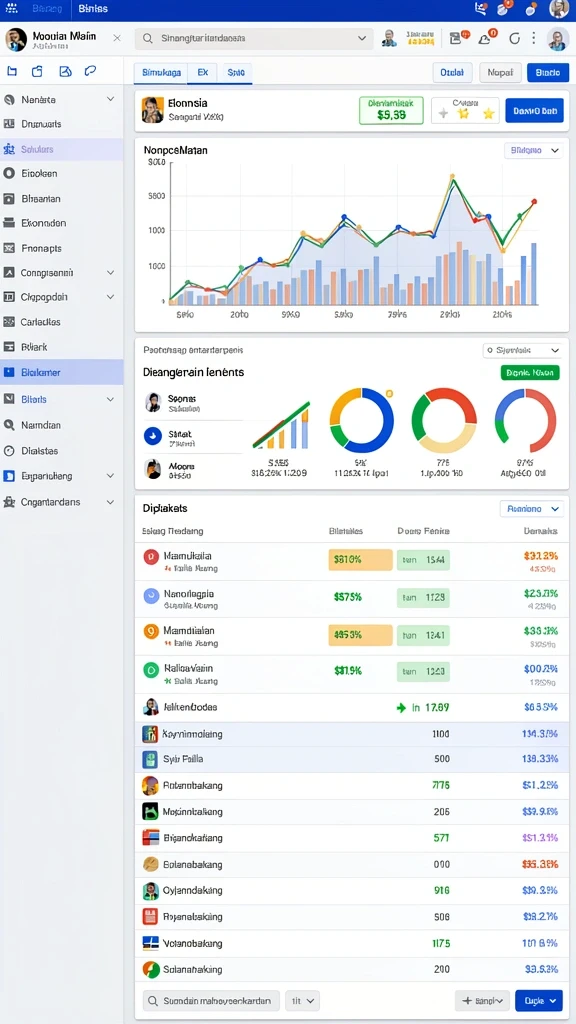Screen dimensions: 576x1024
Task: Open the Reoniono dropdown in Dipiakets
Action: click(x=531, y=508)
